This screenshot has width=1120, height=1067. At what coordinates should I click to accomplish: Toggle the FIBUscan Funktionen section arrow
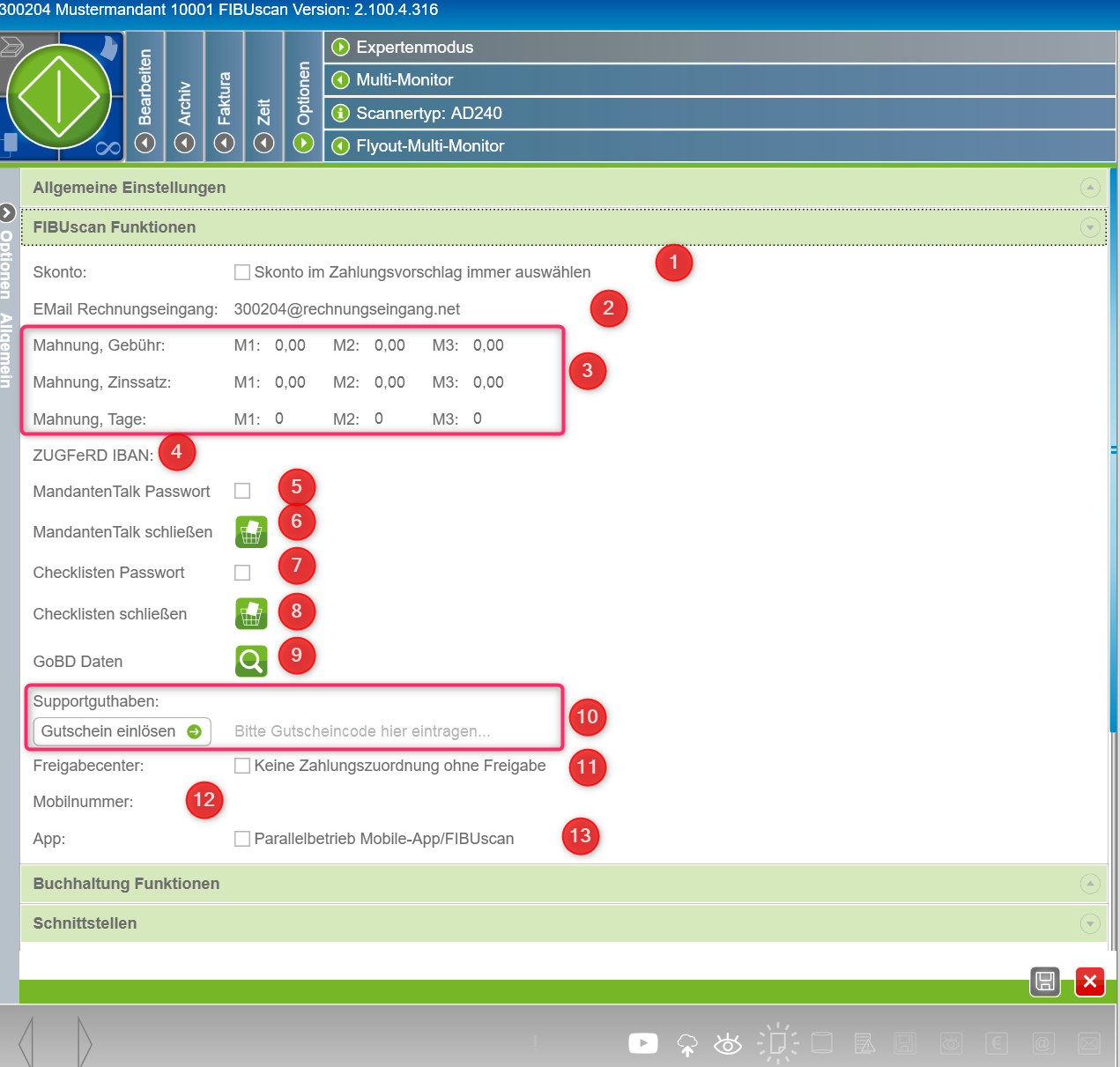(x=1090, y=227)
